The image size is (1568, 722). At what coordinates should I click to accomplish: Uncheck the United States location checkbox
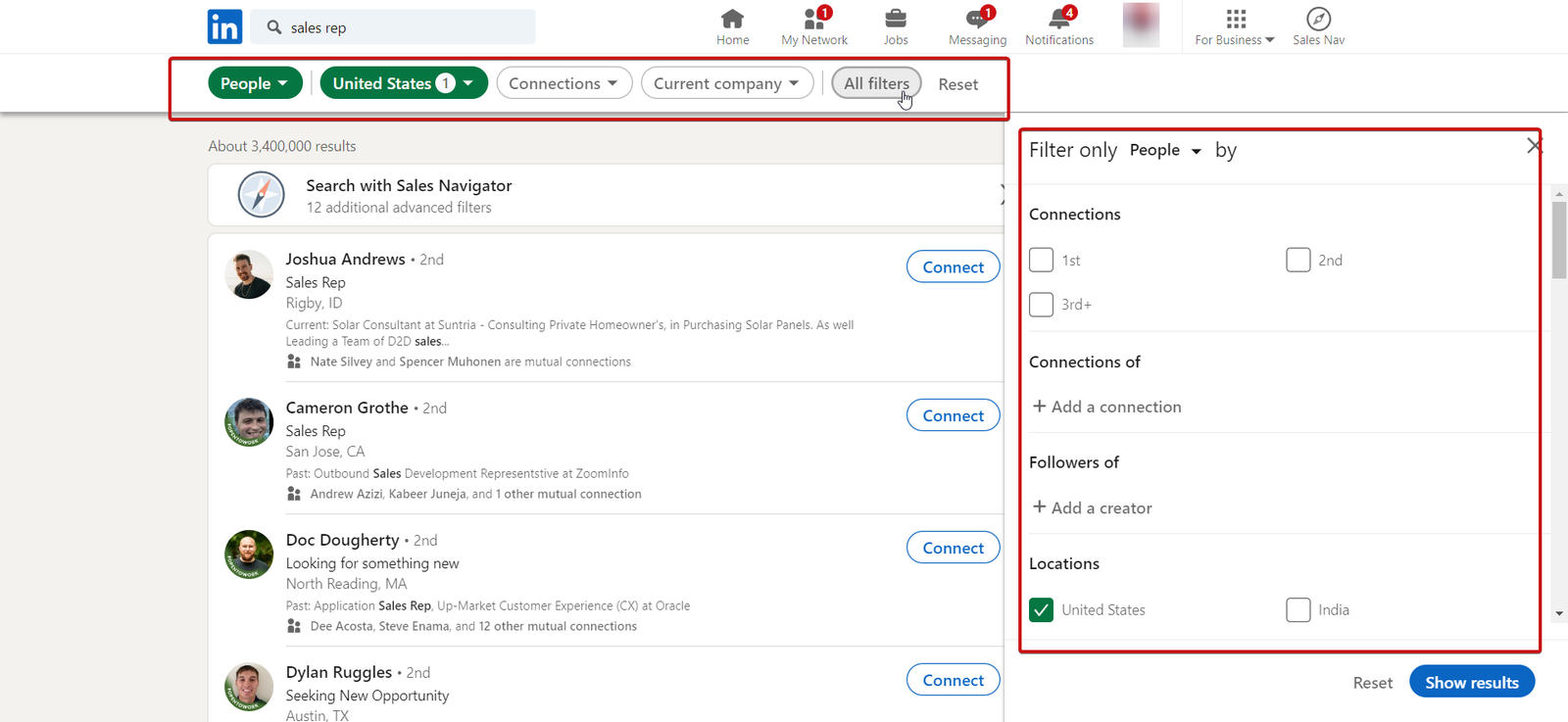point(1042,609)
